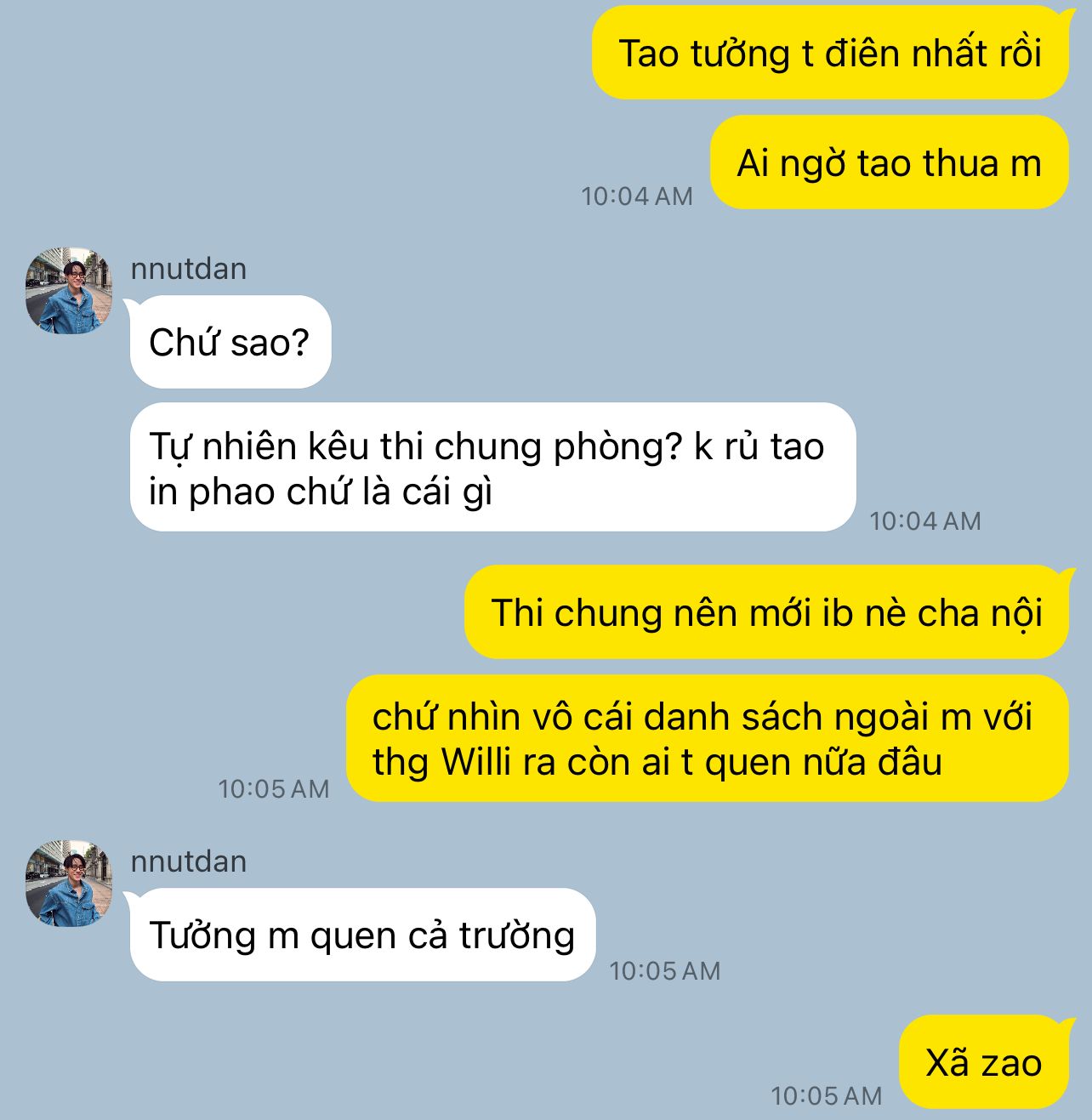Screen dimensions: 1092x1120
Task: Tap the message starting "chứ nhìn vô cái danh sách"
Action: click(707, 738)
